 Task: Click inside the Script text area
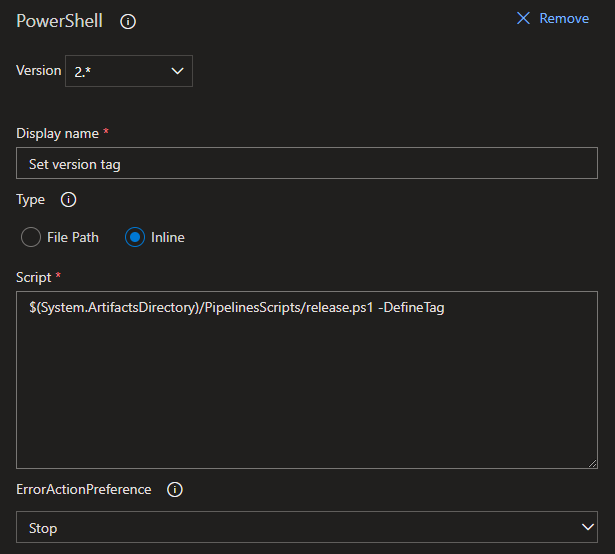(x=307, y=380)
